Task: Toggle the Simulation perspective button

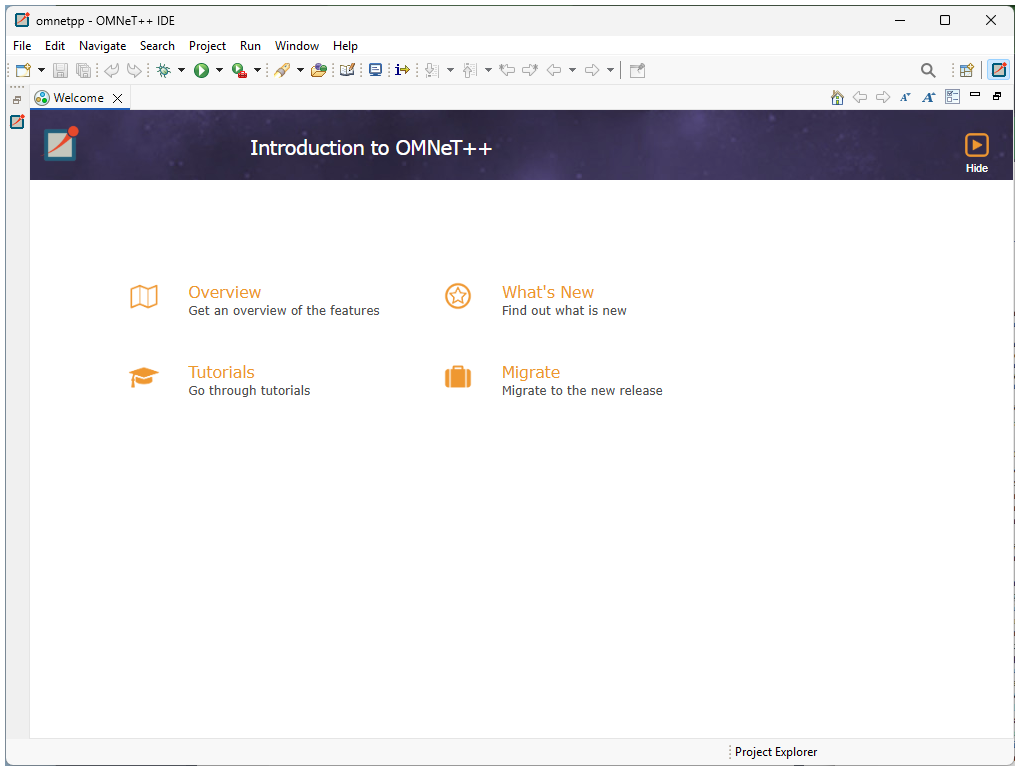Action: coord(999,70)
